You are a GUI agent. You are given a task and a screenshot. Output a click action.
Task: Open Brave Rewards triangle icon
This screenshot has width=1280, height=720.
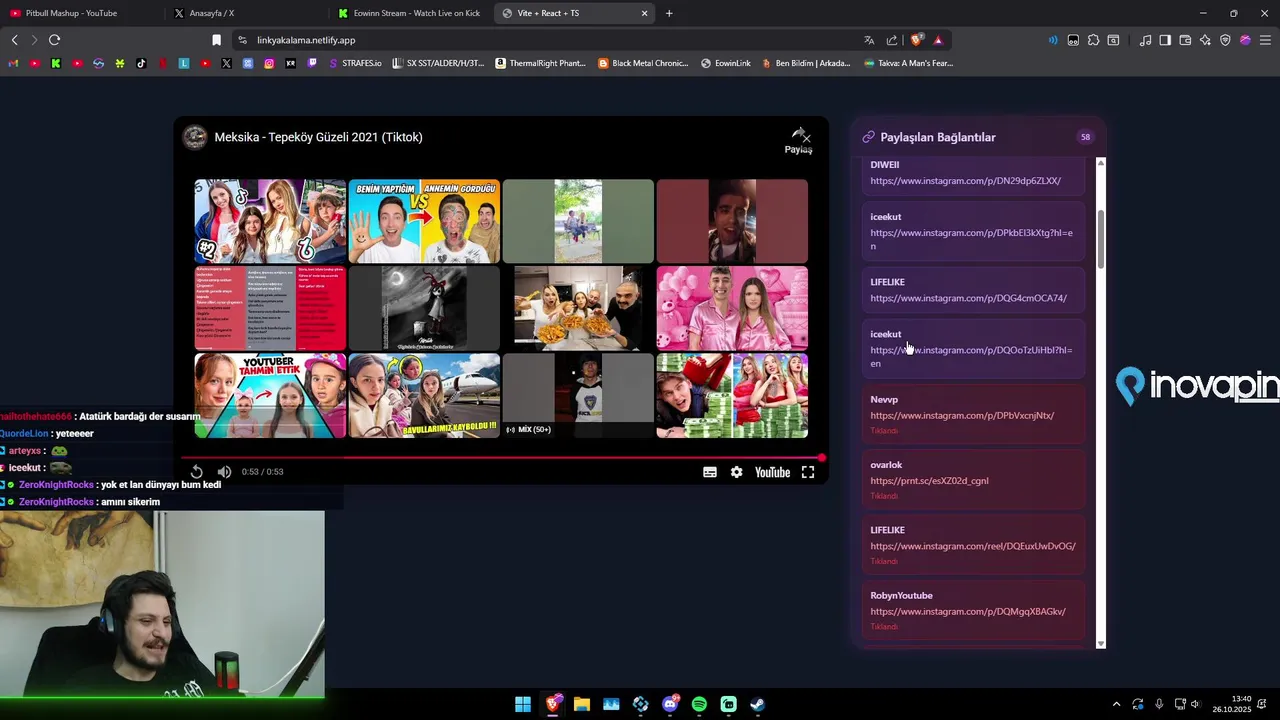click(x=938, y=40)
